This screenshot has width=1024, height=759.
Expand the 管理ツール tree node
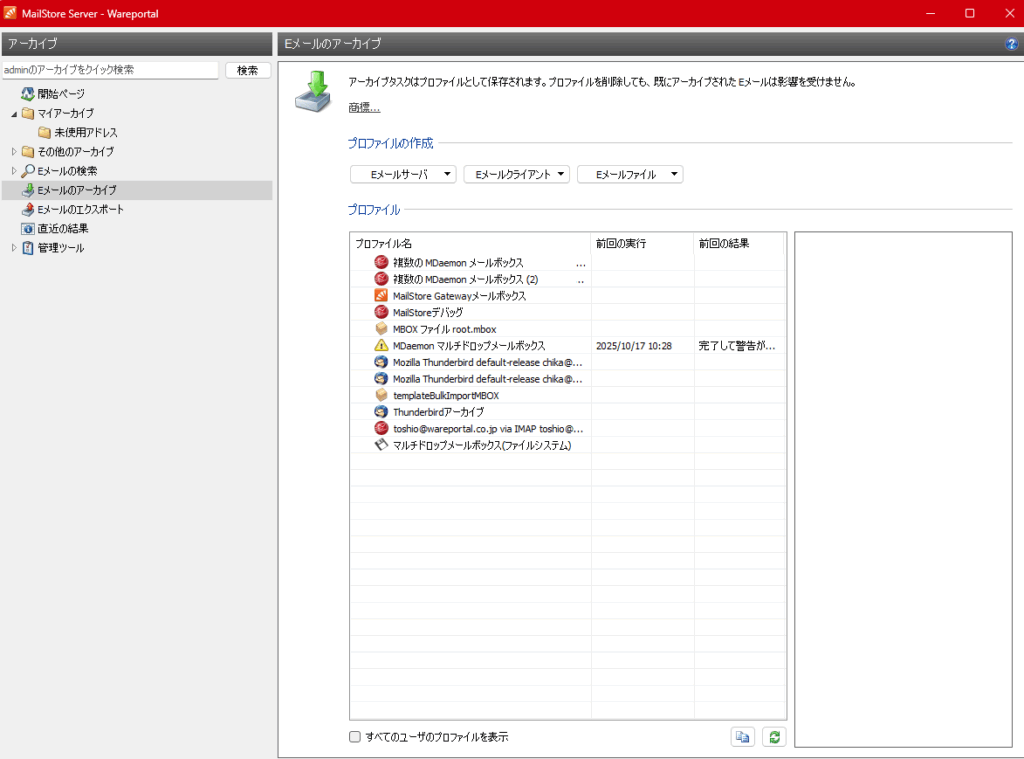click(14, 248)
